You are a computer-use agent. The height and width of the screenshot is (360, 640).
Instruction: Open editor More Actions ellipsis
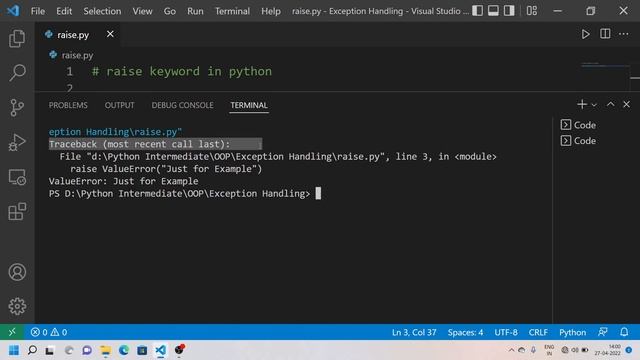[623, 34]
